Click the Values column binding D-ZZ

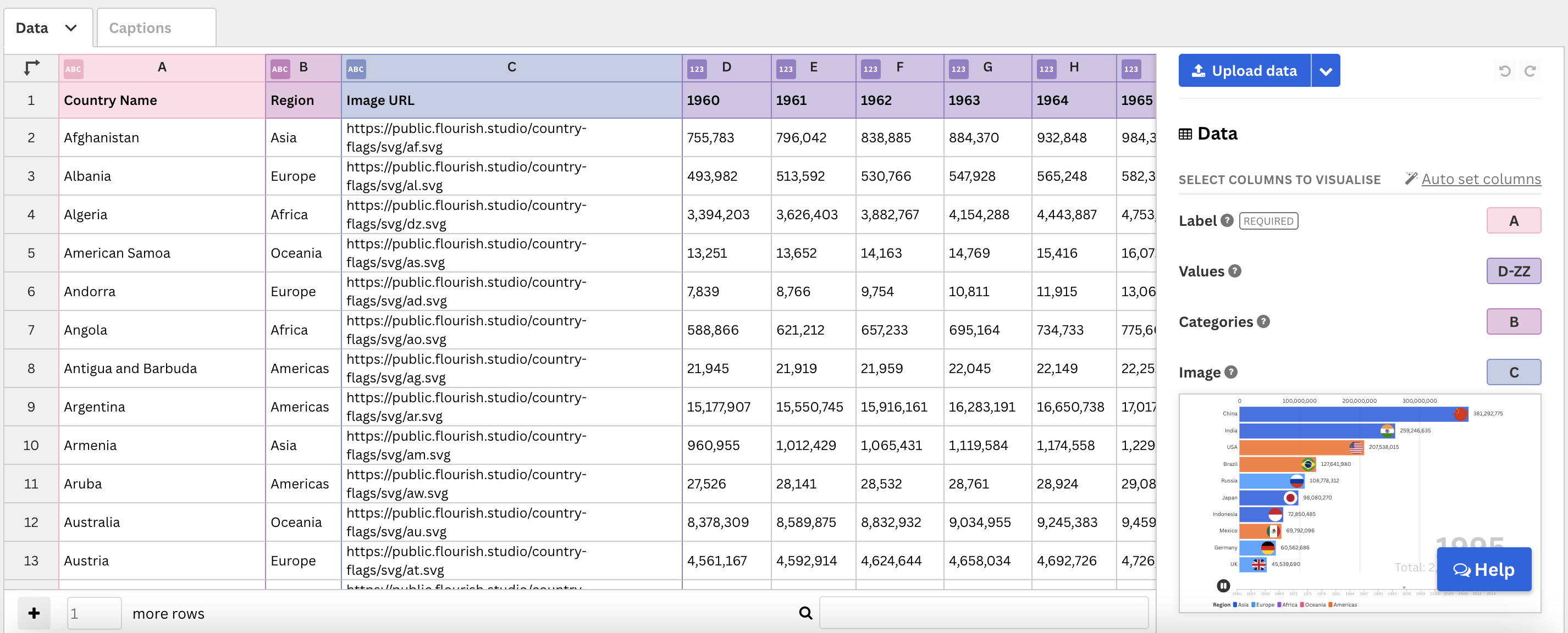point(1513,271)
